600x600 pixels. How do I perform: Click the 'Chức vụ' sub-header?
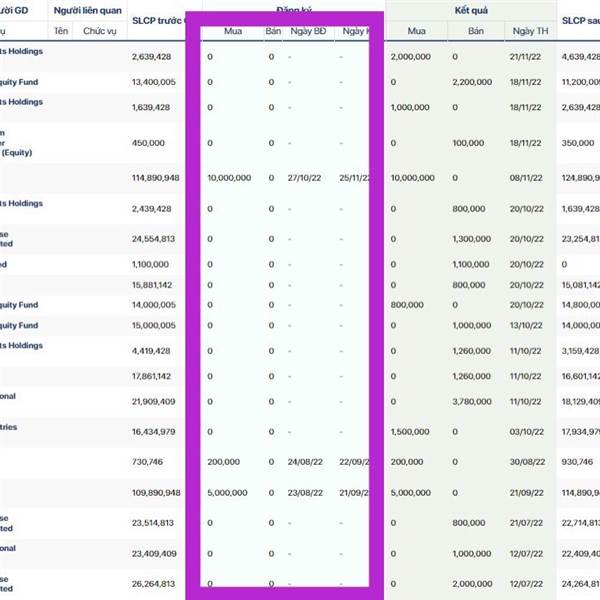99,31
